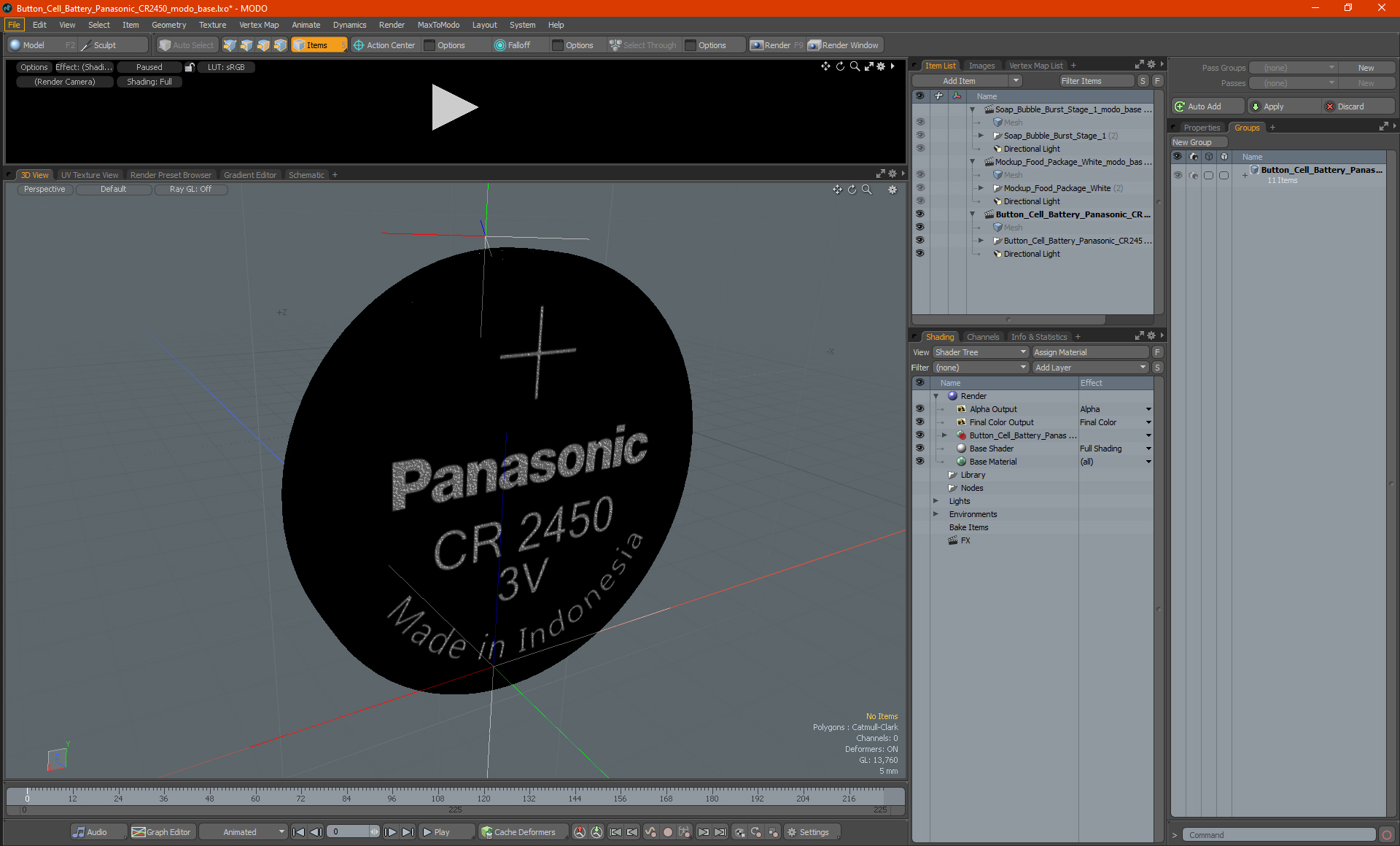
Task: Click the Render F9 button
Action: pos(777,45)
